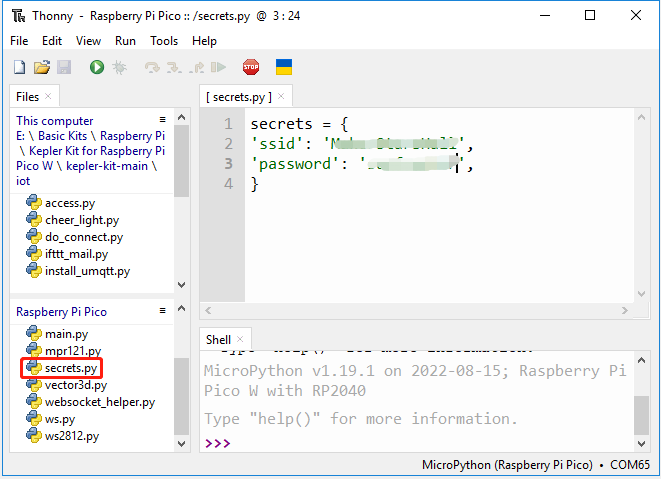Open the Tools menu
The width and height of the screenshot is (661, 479).
click(x=164, y=41)
